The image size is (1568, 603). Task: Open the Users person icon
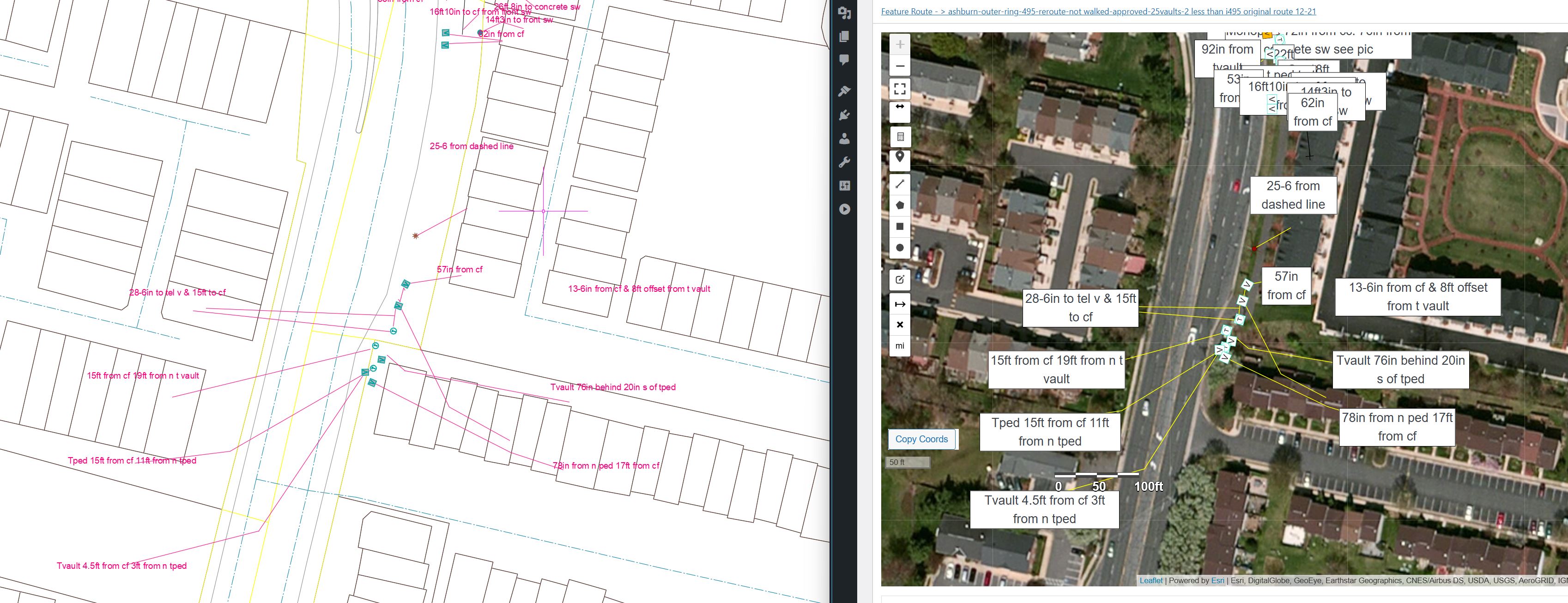click(x=844, y=138)
